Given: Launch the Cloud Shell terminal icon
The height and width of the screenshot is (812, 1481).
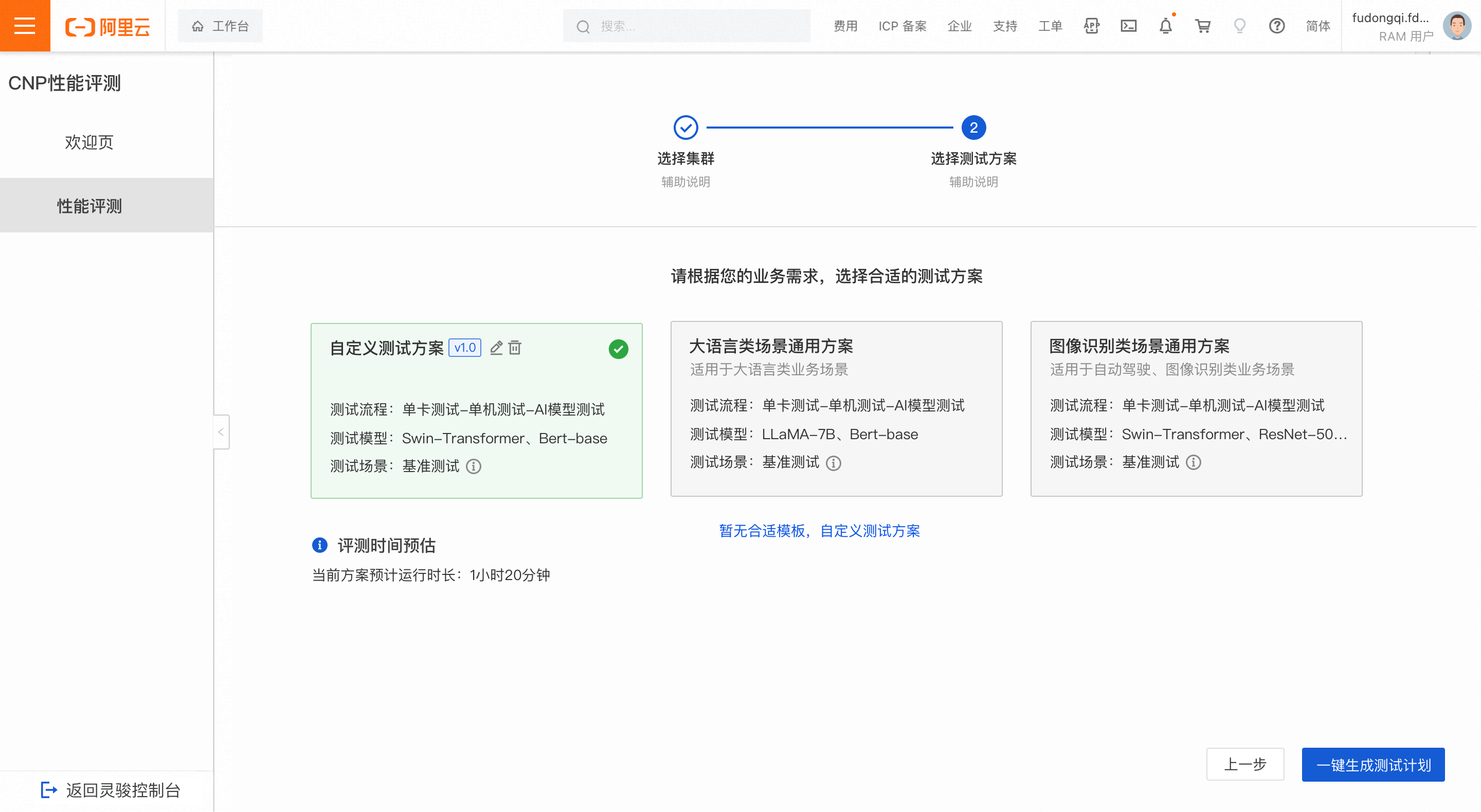Looking at the screenshot, I should pyautogui.click(x=1128, y=26).
